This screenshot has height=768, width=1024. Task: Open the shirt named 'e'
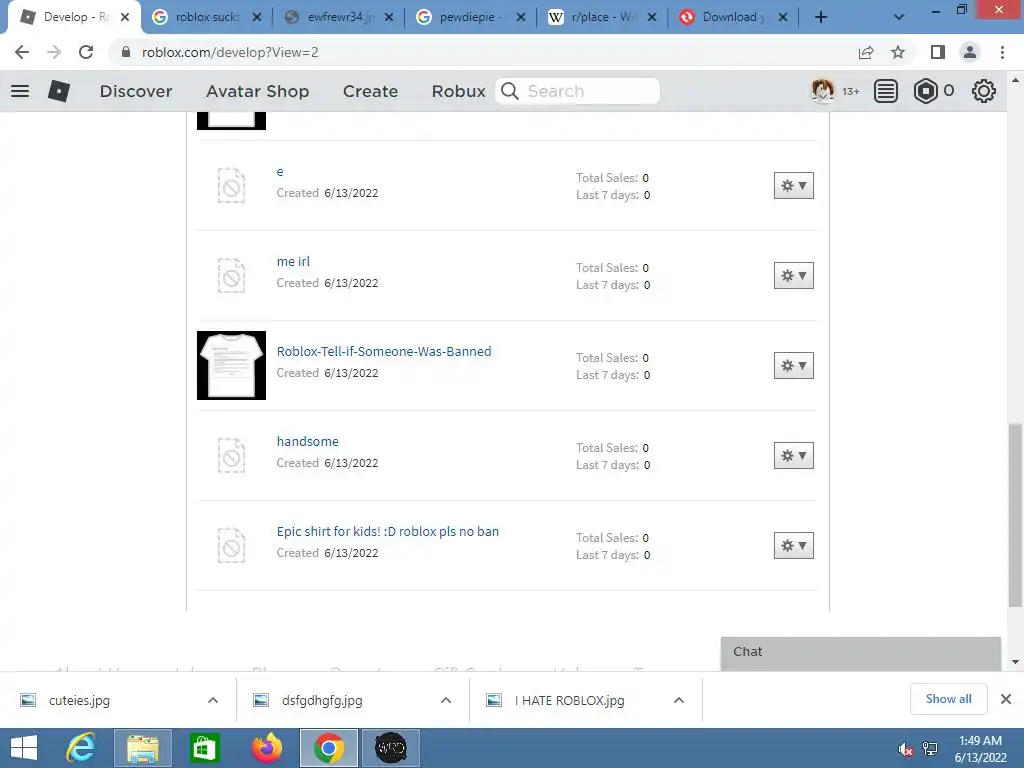coord(280,172)
